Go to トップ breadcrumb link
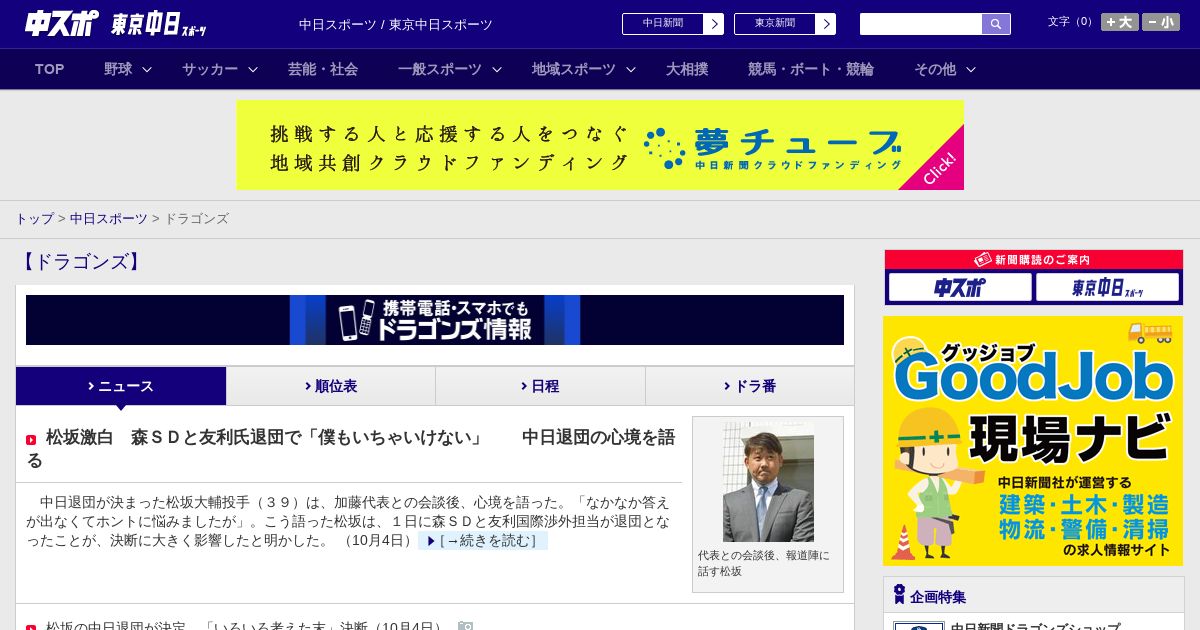This screenshot has height=630, width=1200. 34,218
